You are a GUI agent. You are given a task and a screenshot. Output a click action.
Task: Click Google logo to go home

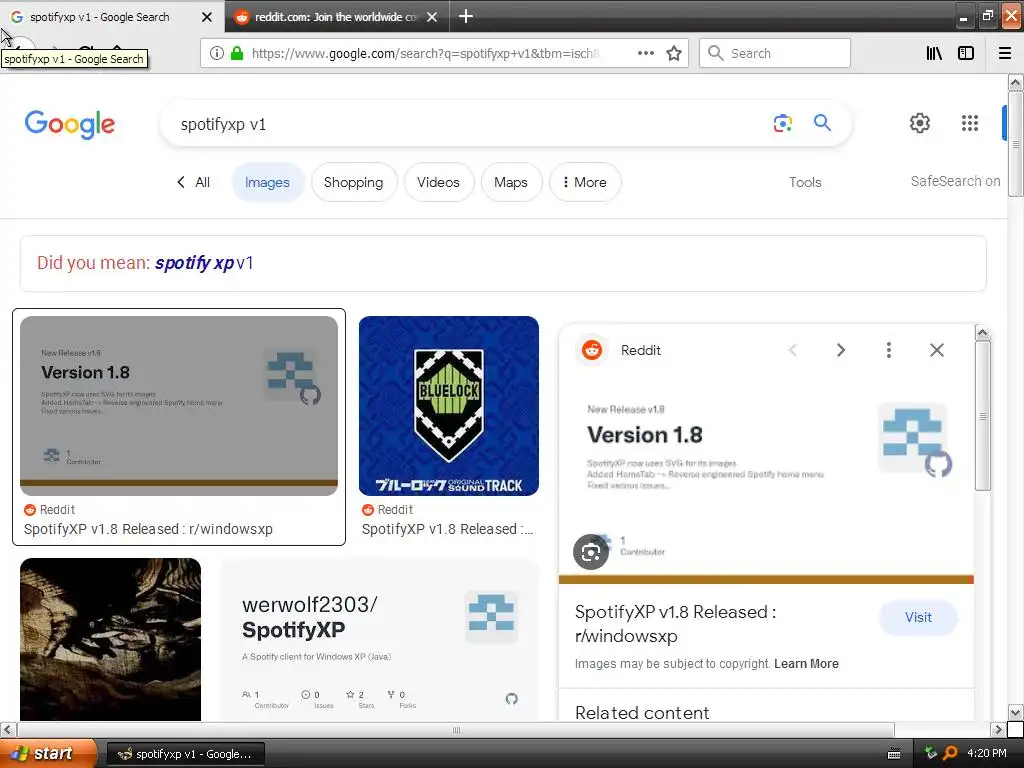[x=70, y=124]
